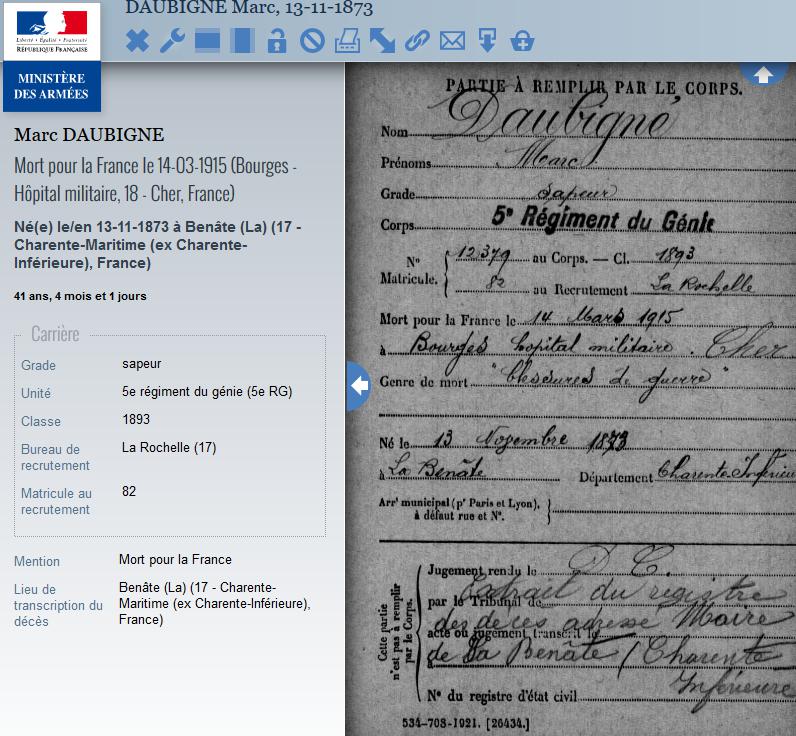Collapse panel with left arrow tab
Screen dimensions: 796x736
[x=358, y=386]
